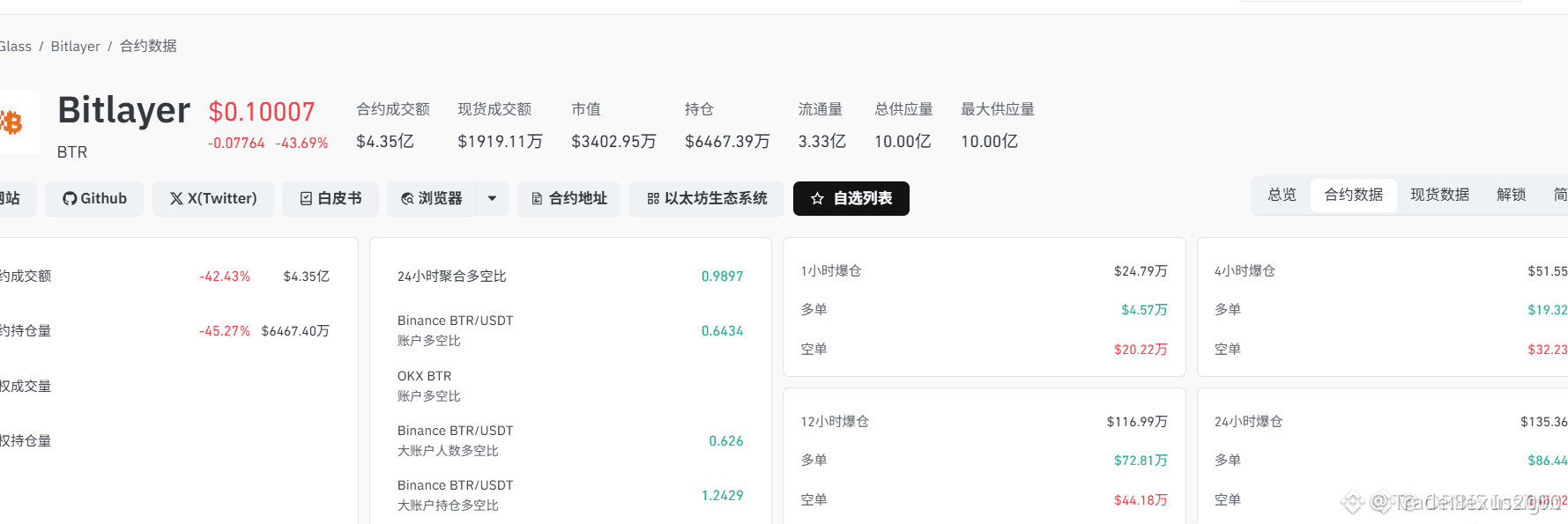Click the 1小时 多单 $4.57万 value
Image resolution: width=1568 pixels, height=524 pixels.
[1144, 310]
